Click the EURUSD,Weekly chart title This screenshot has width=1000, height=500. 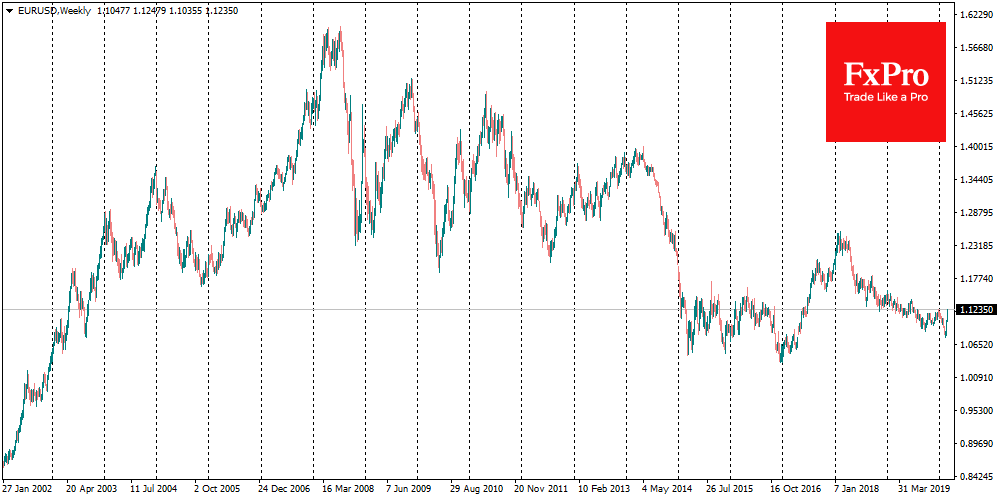pyautogui.click(x=55, y=9)
